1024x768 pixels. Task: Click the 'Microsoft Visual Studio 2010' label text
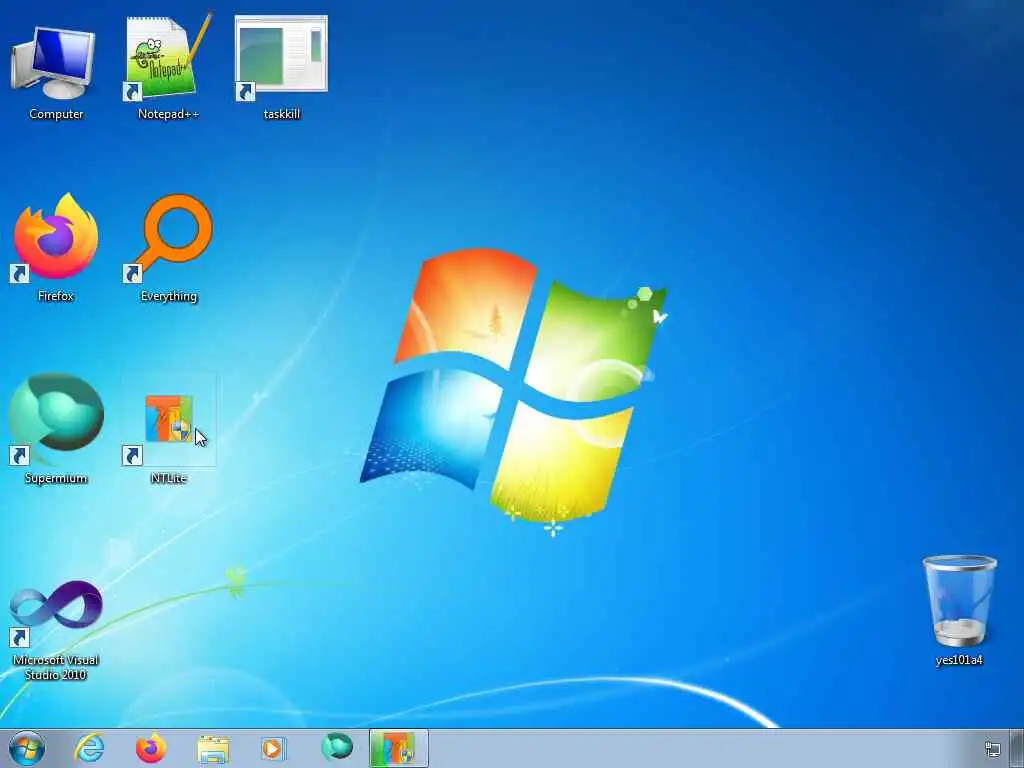[x=56, y=667]
